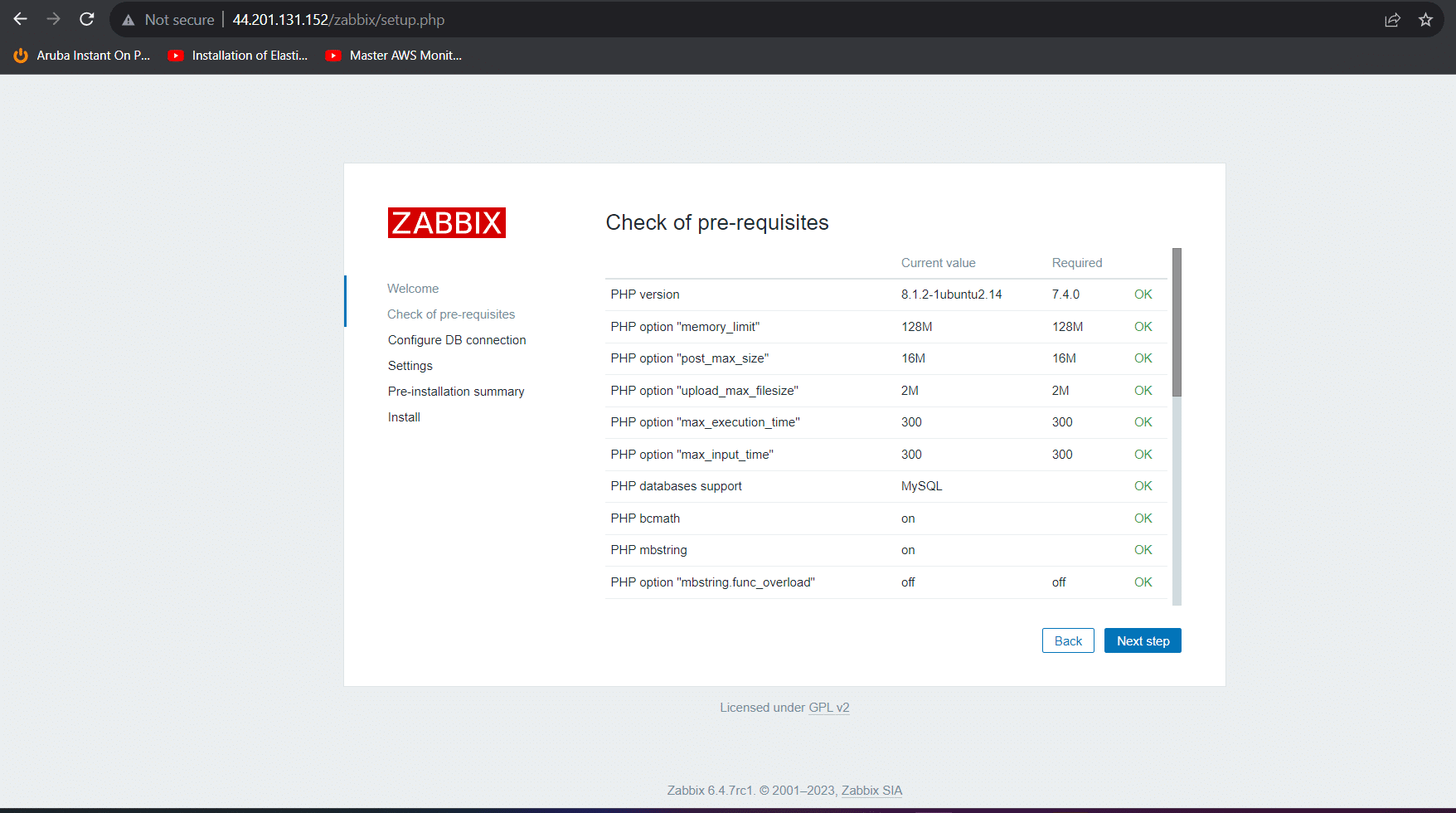Click the 'Check of pre-requisites' heading

[717, 222]
